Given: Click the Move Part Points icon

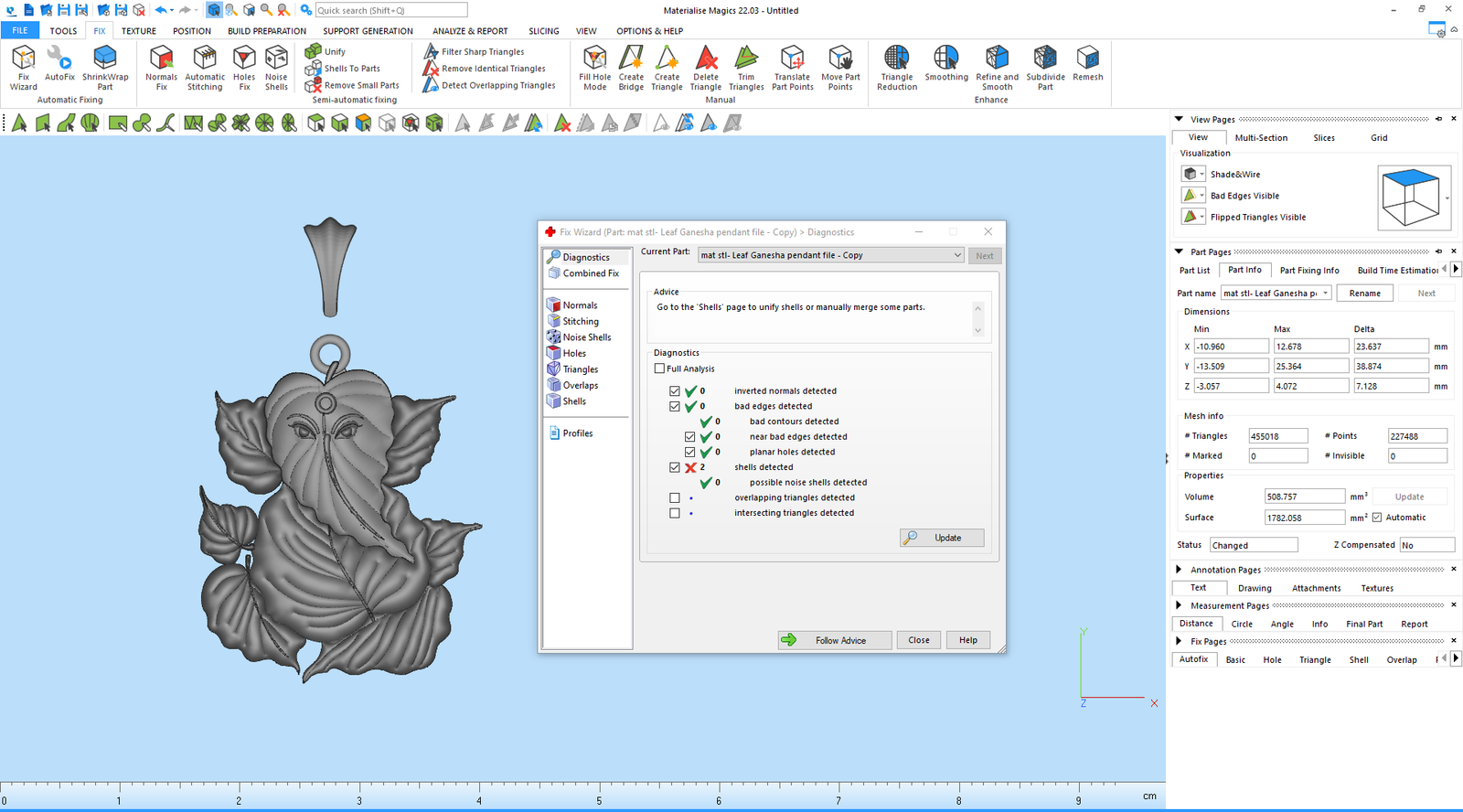Looking at the screenshot, I should click(x=840, y=68).
